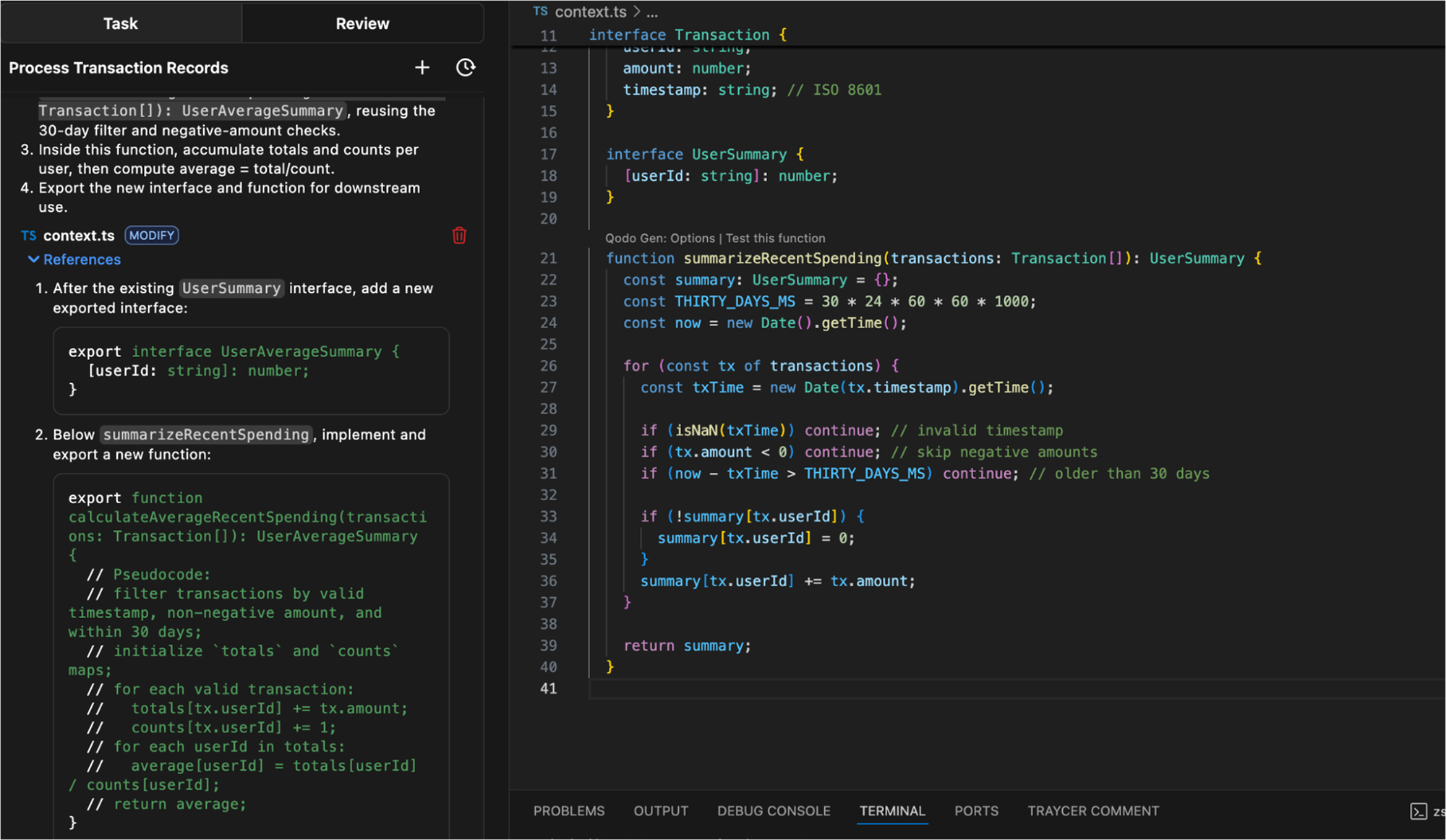Click the Process Transaction Records title
Viewport: 1446px width, 840px height.
[119, 68]
